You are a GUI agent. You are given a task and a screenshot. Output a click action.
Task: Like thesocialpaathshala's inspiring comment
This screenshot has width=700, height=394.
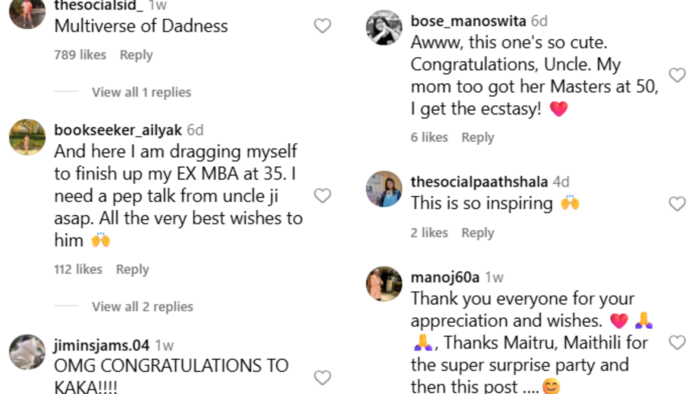tap(677, 203)
